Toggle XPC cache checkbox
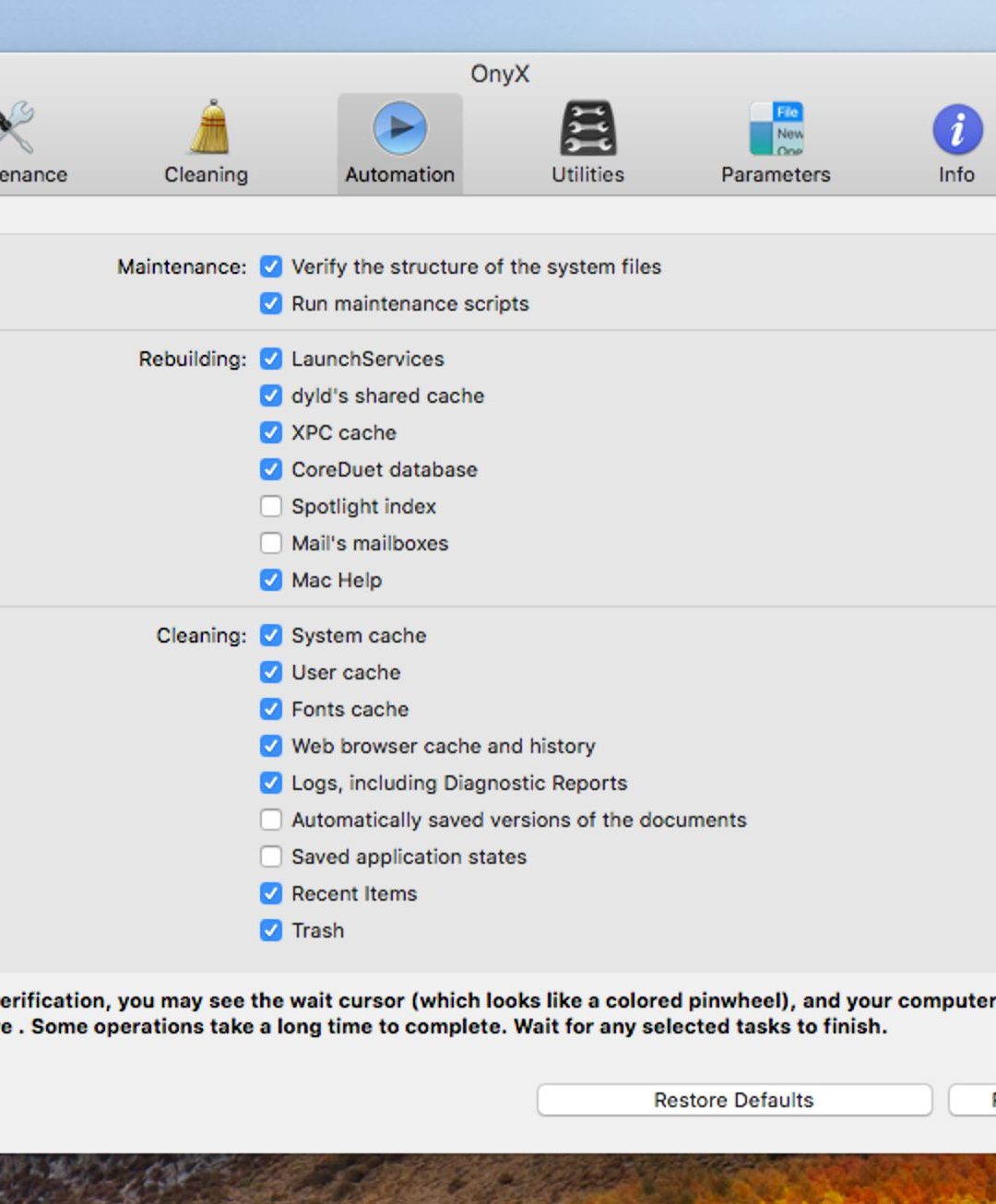996x1204 pixels. pos(270,432)
